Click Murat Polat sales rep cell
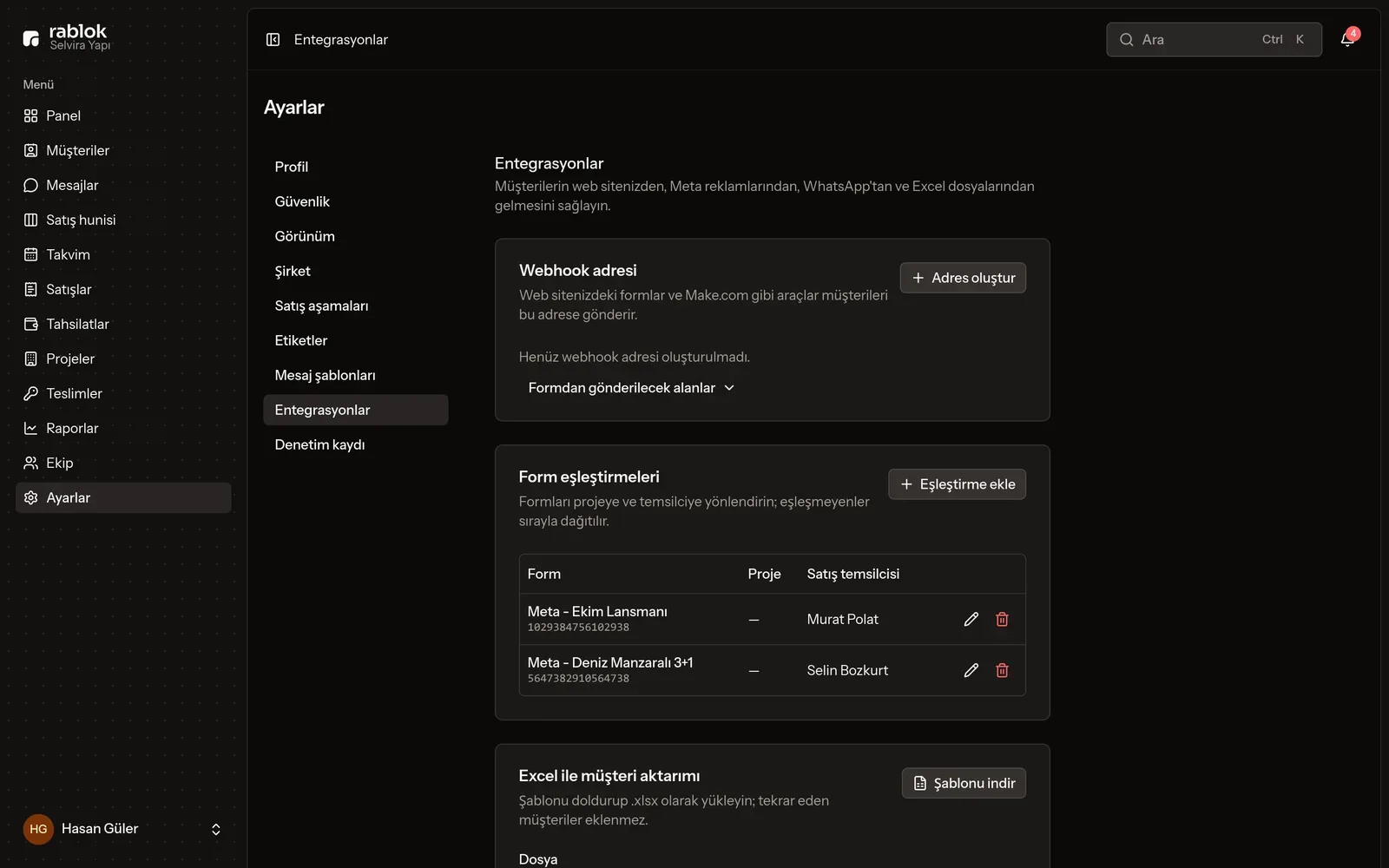Image resolution: width=1389 pixels, height=868 pixels. (842, 619)
